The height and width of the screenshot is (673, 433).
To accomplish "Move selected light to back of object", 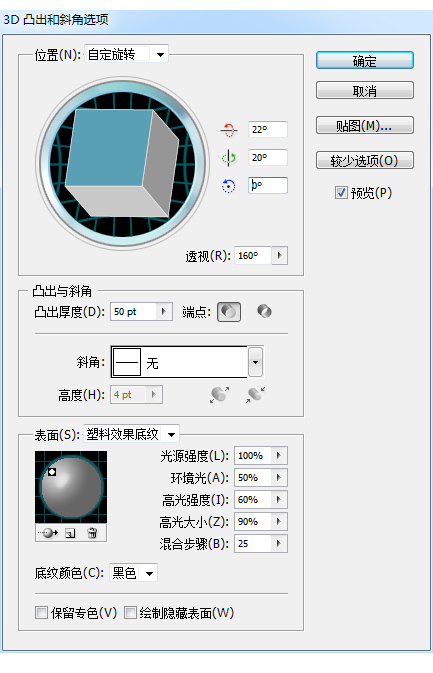I will pos(48,533).
